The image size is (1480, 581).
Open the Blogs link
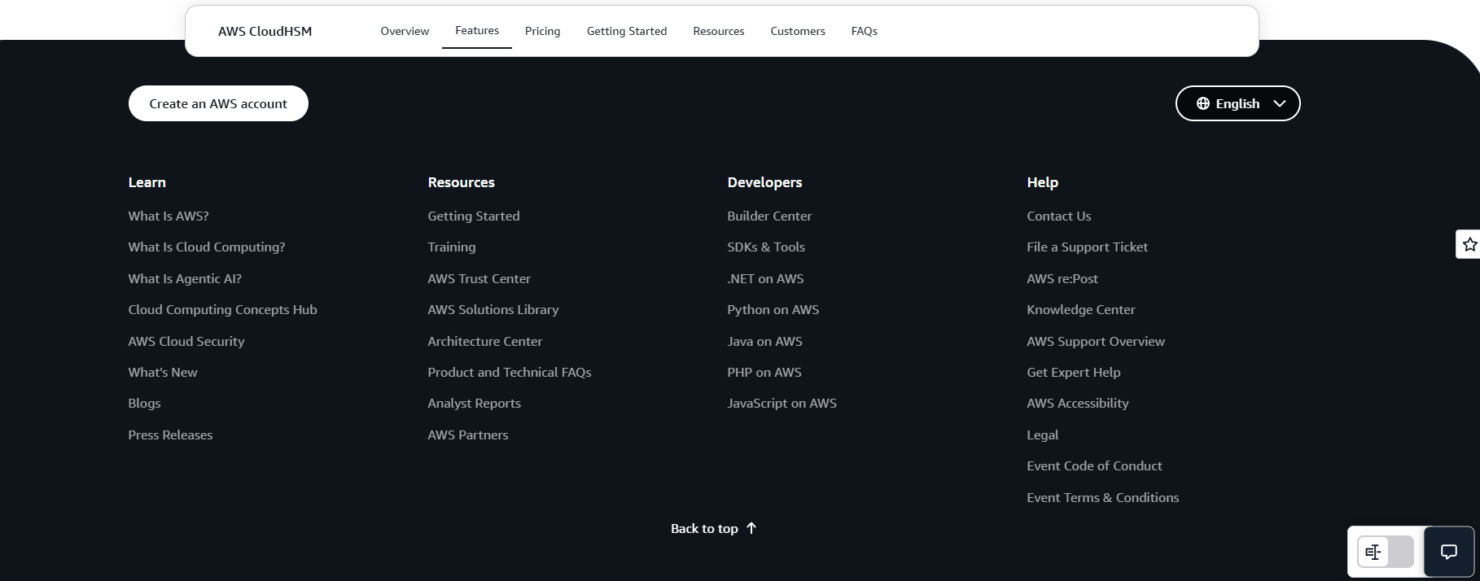tap(144, 403)
